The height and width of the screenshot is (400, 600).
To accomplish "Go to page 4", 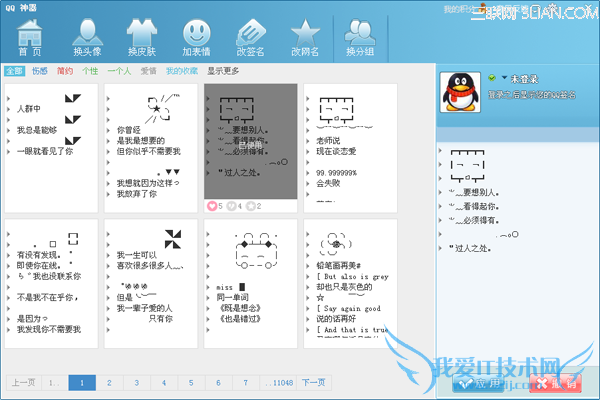I will 164,382.
